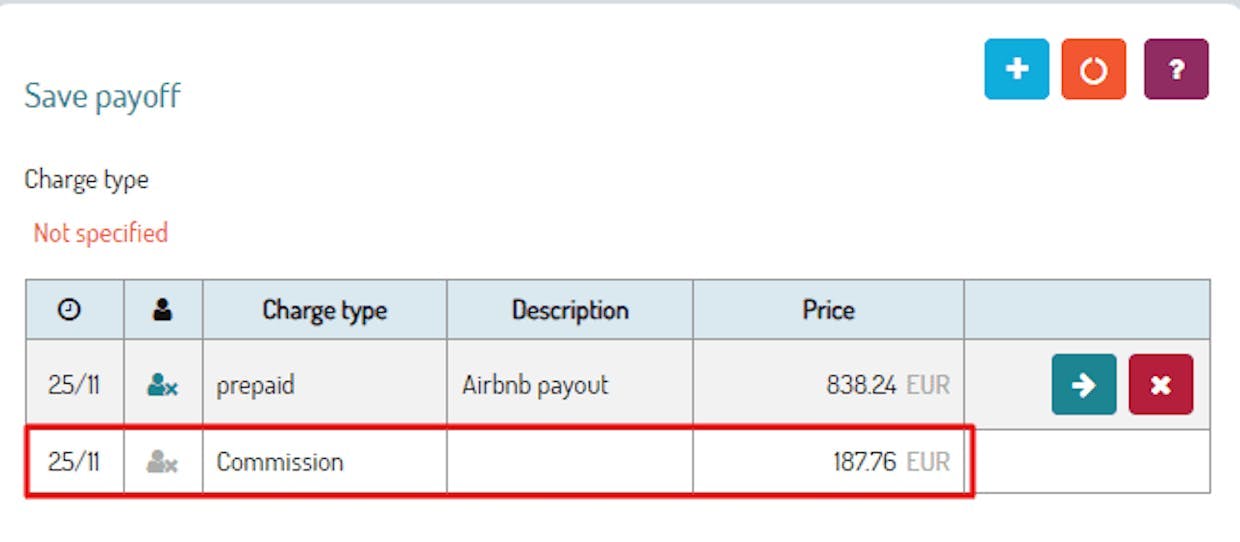Click the 25/11 date in the prepaid row
Screen dimensions: 1240x542
click(x=74, y=385)
